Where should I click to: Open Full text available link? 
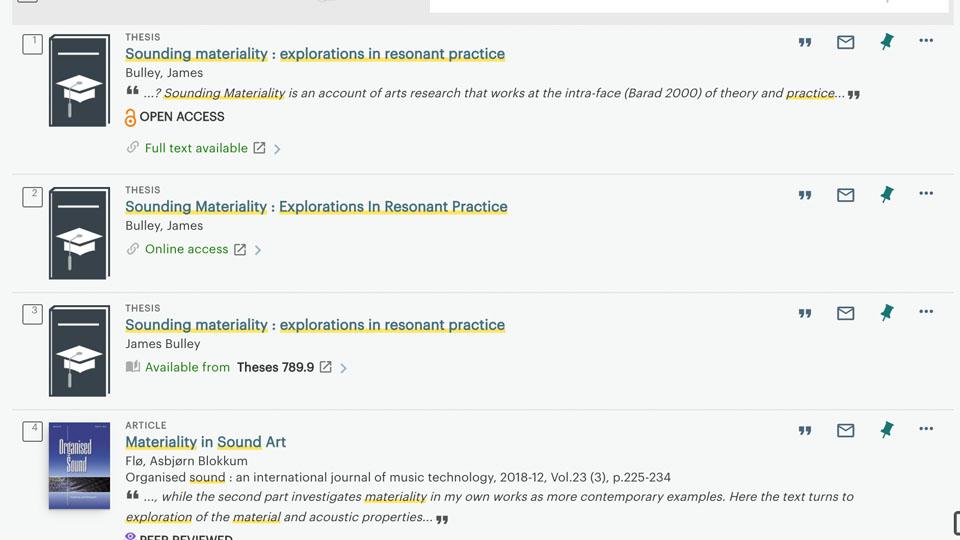[x=196, y=148]
